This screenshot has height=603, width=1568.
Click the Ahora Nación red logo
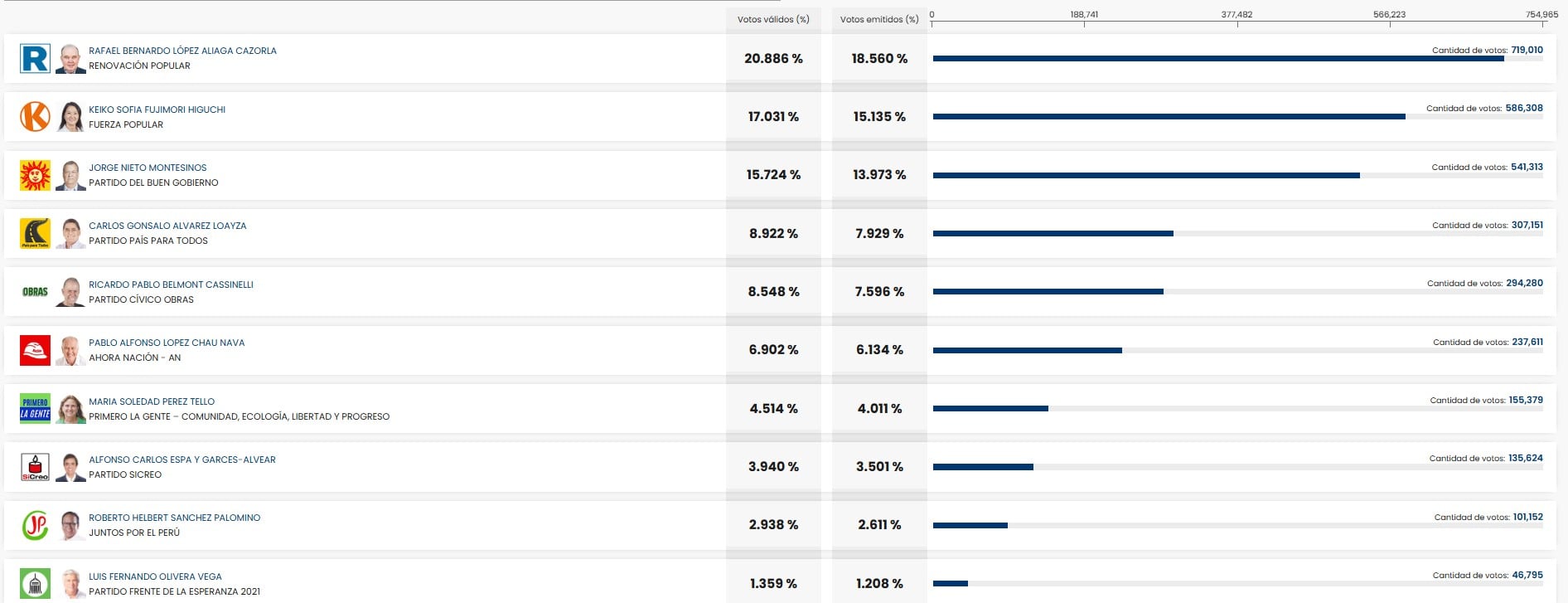click(35, 350)
